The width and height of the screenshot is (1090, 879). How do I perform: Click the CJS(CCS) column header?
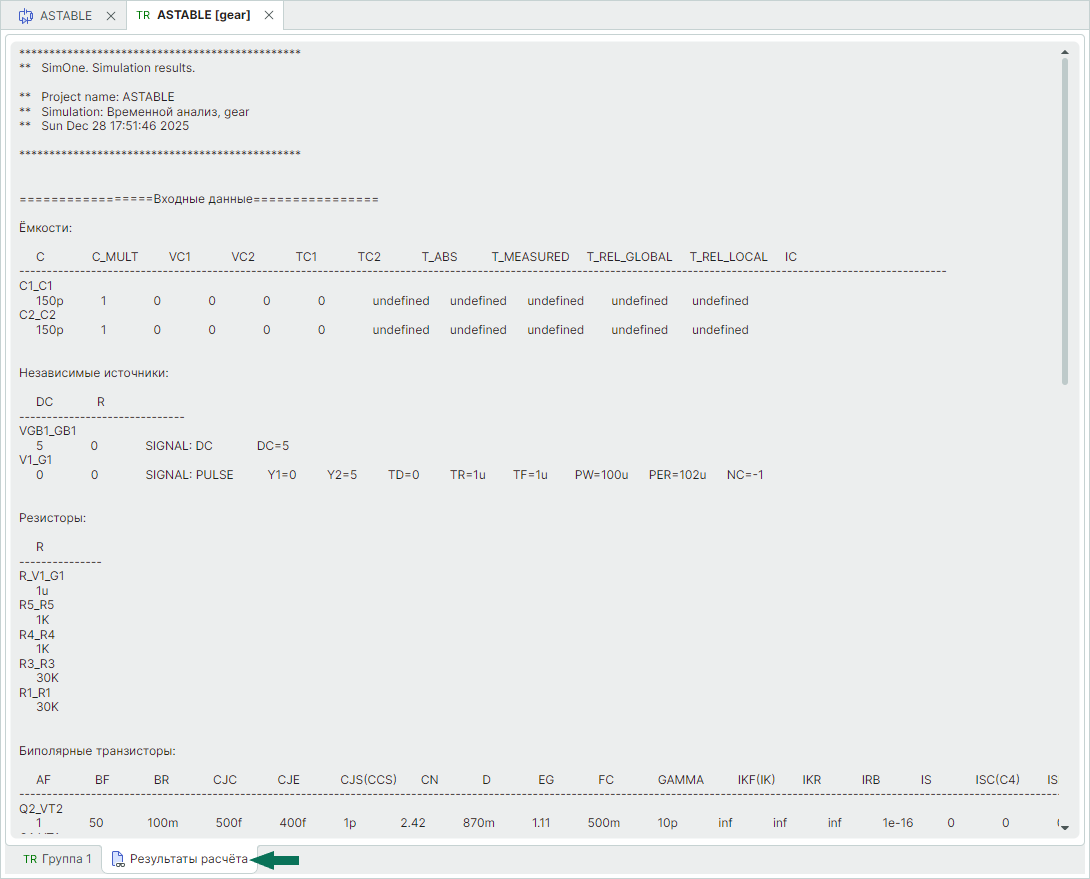coord(368,780)
